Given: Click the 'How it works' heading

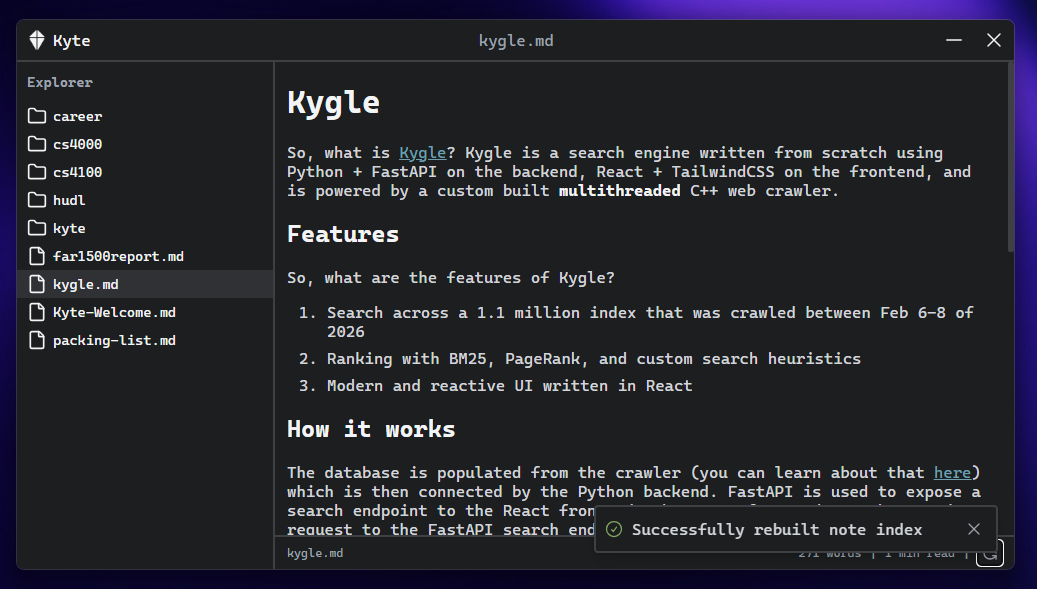Looking at the screenshot, I should click(x=371, y=429).
